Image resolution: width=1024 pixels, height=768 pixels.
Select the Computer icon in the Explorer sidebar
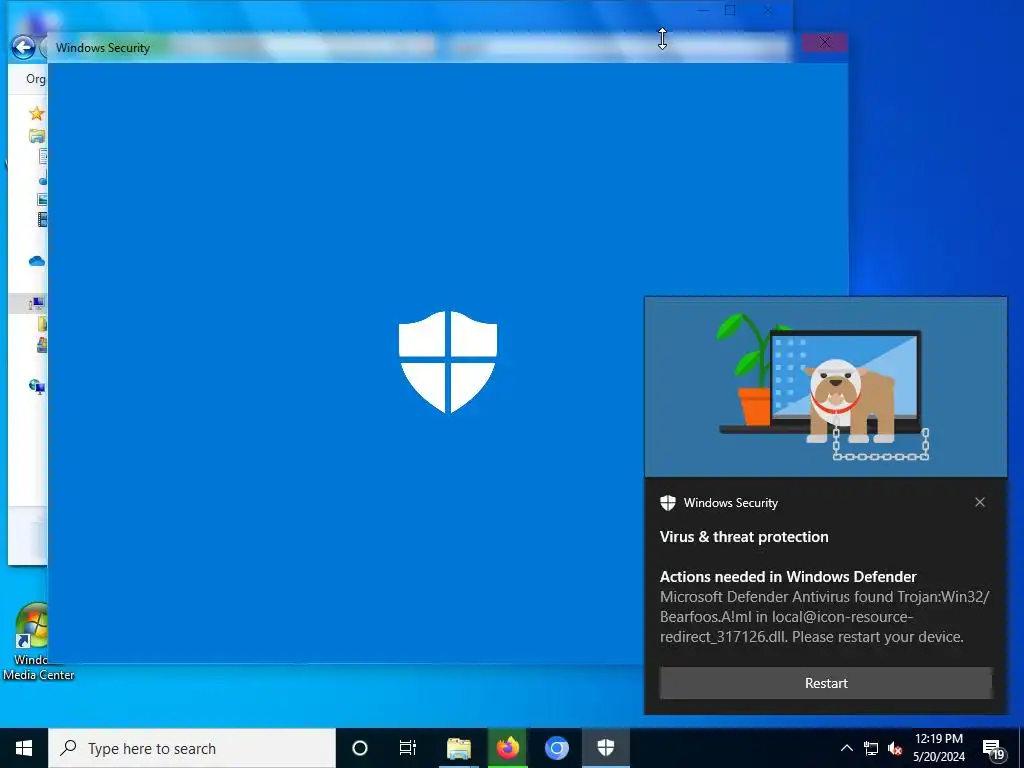tap(37, 303)
